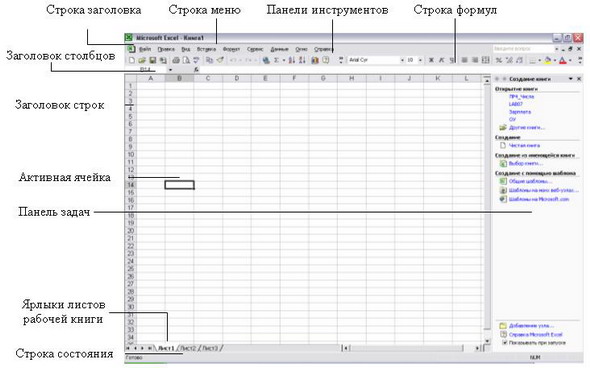Viewport: 590px width, 368px height.
Task: Select column D header
Action: [237, 78]
